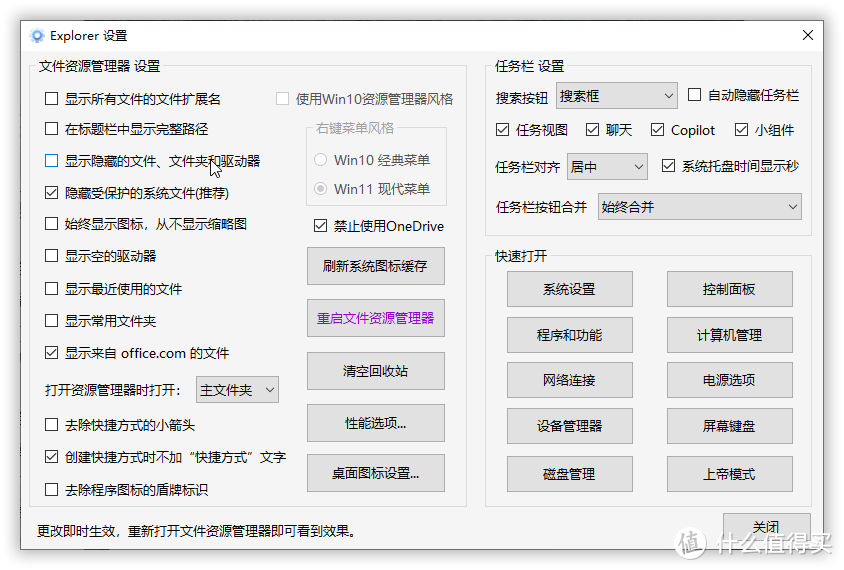
Task: Uncheck 创建快捷方式时不加"快捷方式"文字
Action: coord(52,457)
